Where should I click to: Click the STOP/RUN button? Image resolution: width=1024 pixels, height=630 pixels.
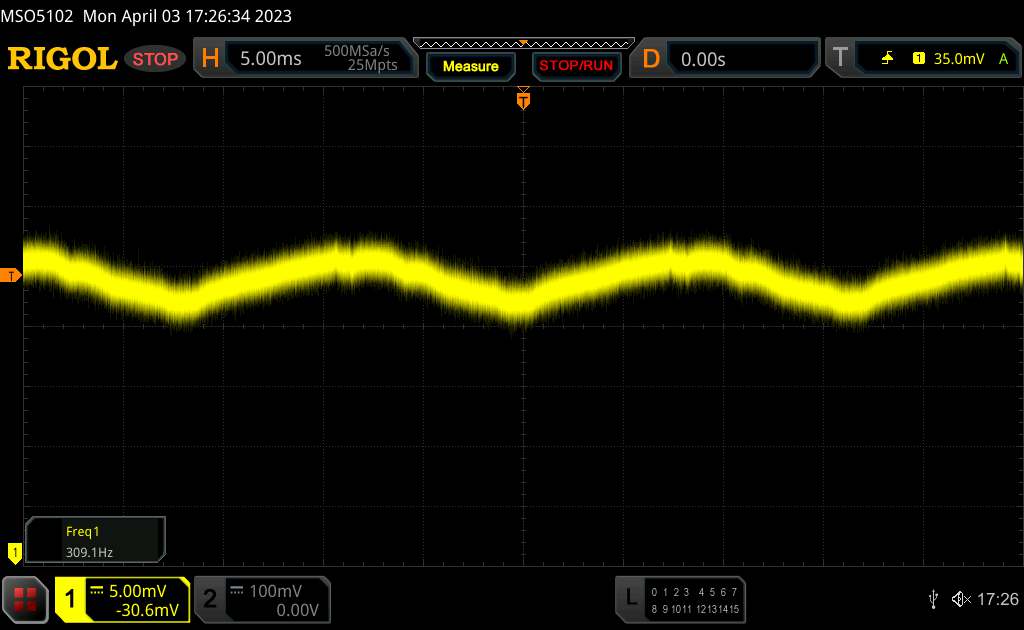(576, 66)
